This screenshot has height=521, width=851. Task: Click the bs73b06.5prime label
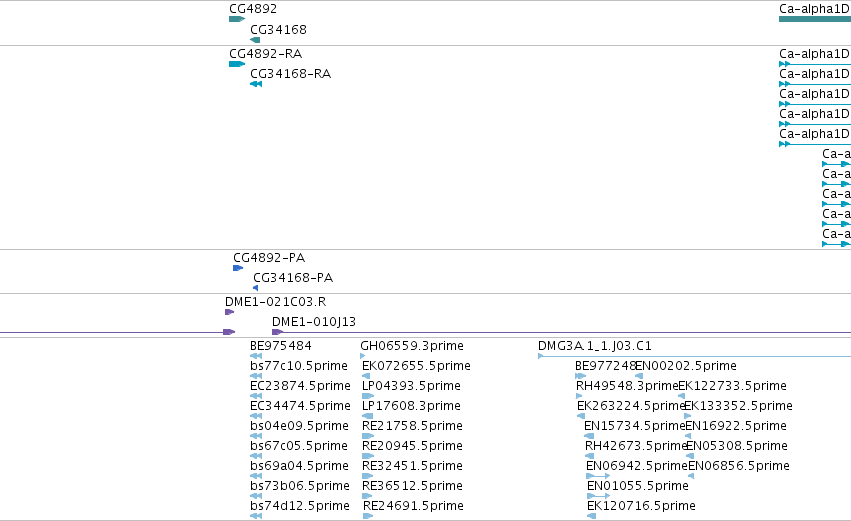[300, 486]
